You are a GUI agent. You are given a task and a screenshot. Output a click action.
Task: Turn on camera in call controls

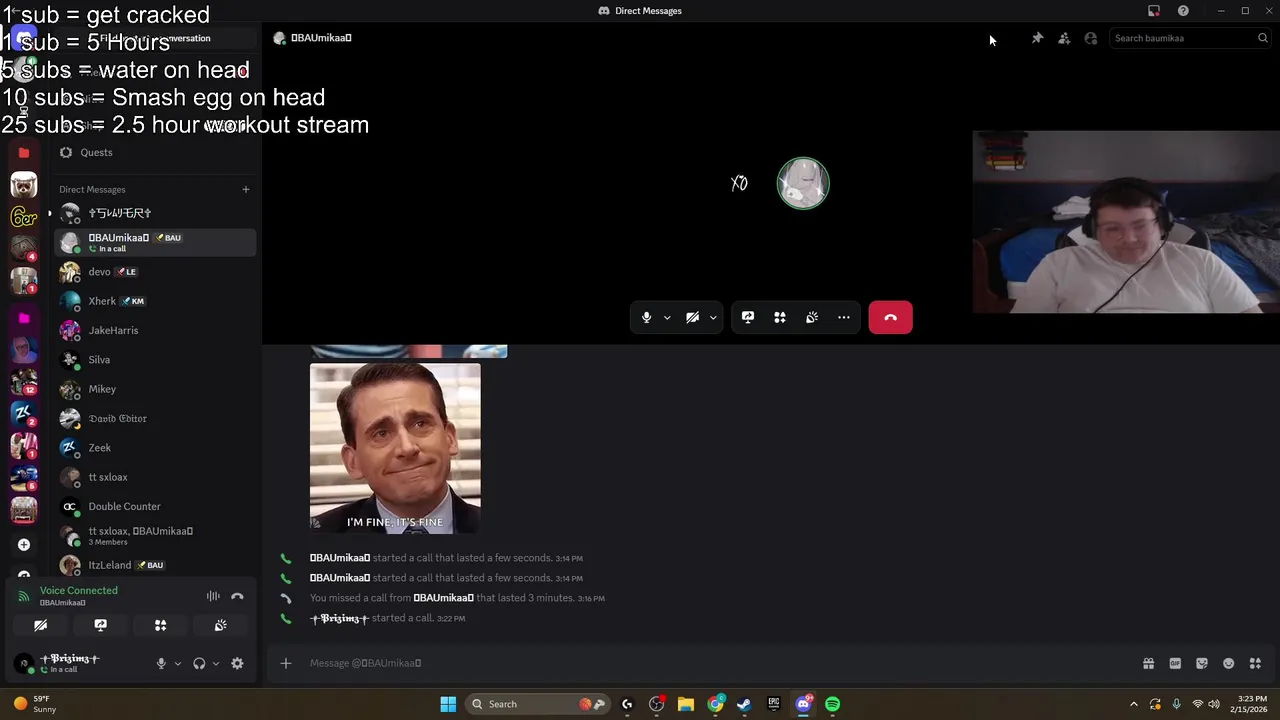(x=692, y=317)
